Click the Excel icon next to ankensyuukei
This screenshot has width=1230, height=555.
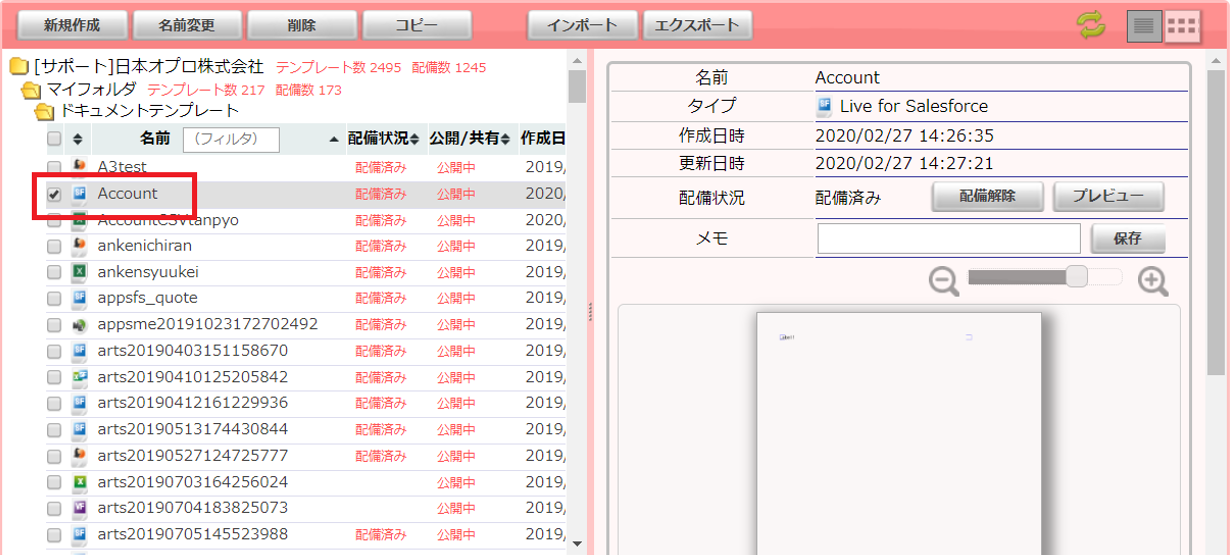[x=80, y=272]
